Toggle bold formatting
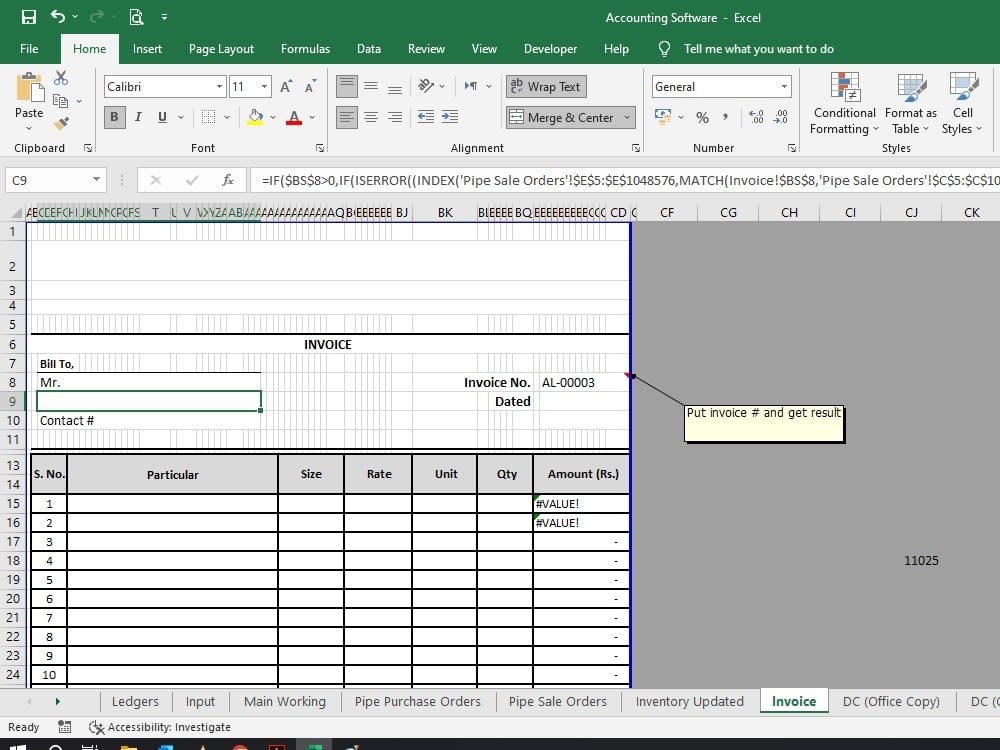The image size is (1000, 750). point(114,117)
